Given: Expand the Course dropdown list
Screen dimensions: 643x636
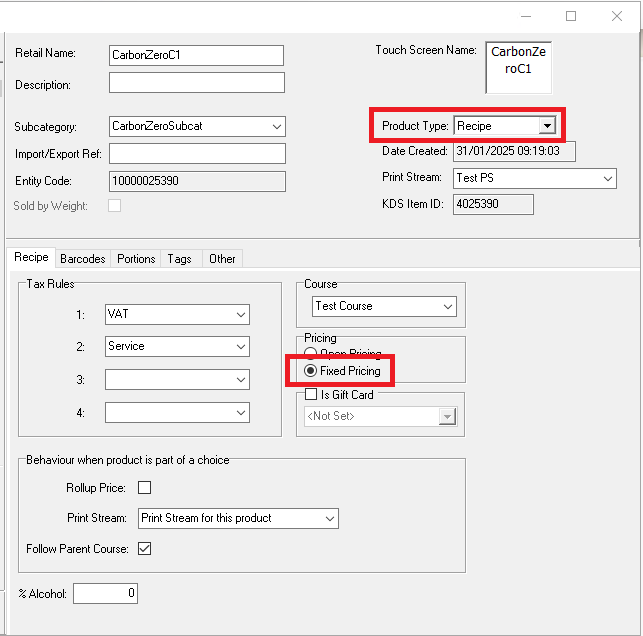Looking at the screenshot, I should point(447,306).
